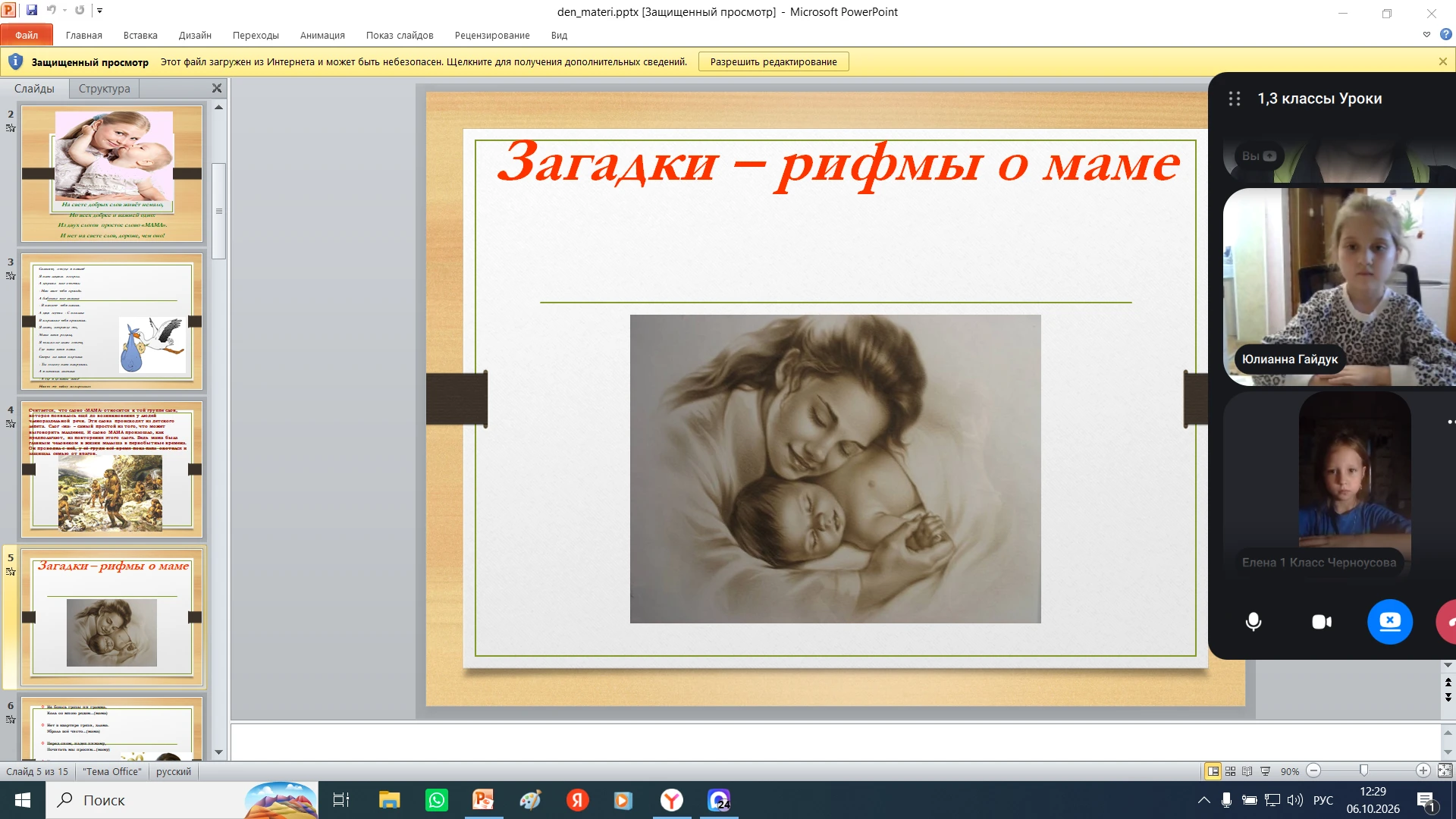This screenshot has height=819, width=1456.
Task: Toggle microphone in the call panel
Action: pos(1254,622)
